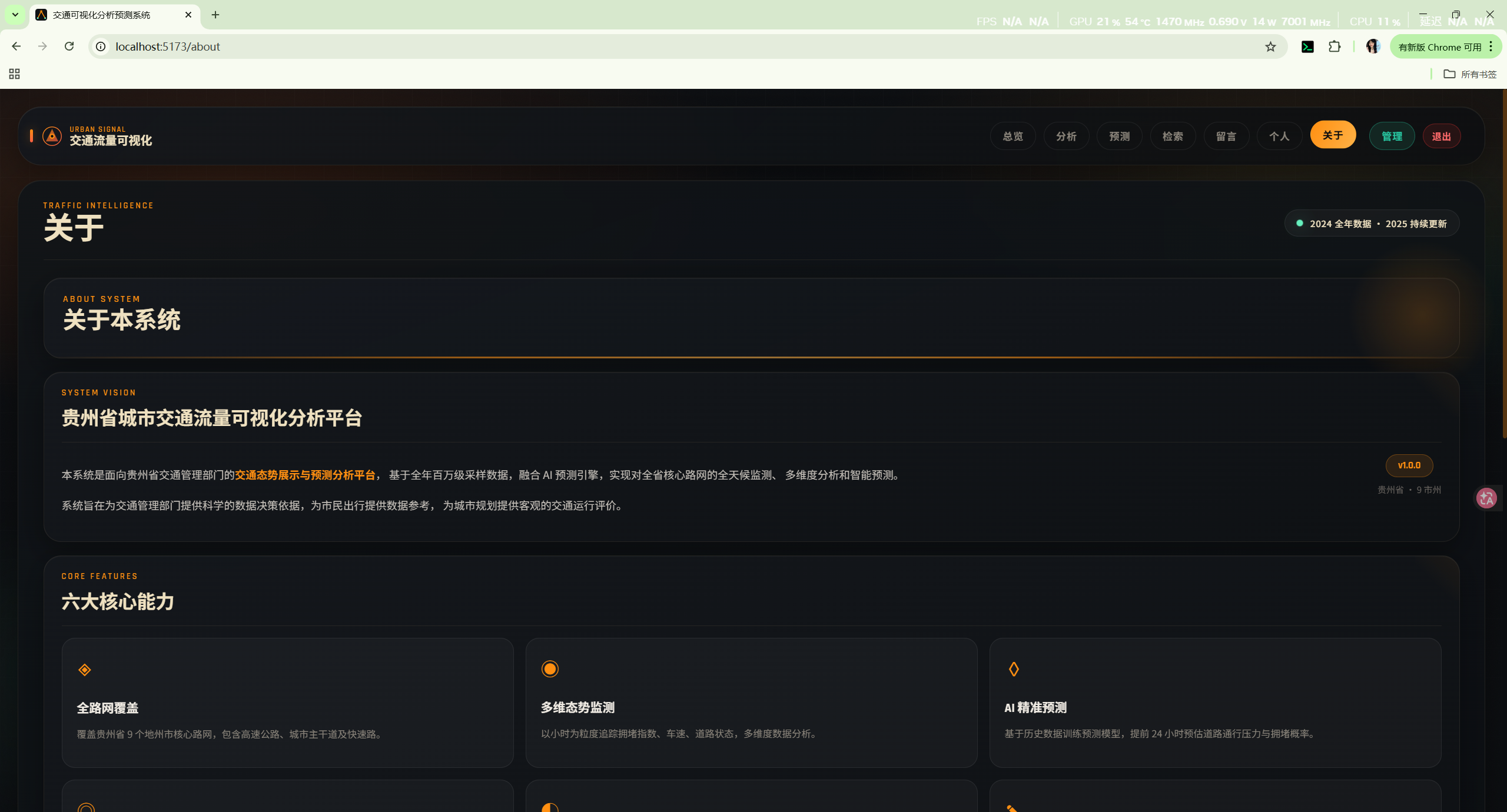Open the Chrome profile avatar
1507x812 pixels.
pyautogui.click(x=1373, y=46)
